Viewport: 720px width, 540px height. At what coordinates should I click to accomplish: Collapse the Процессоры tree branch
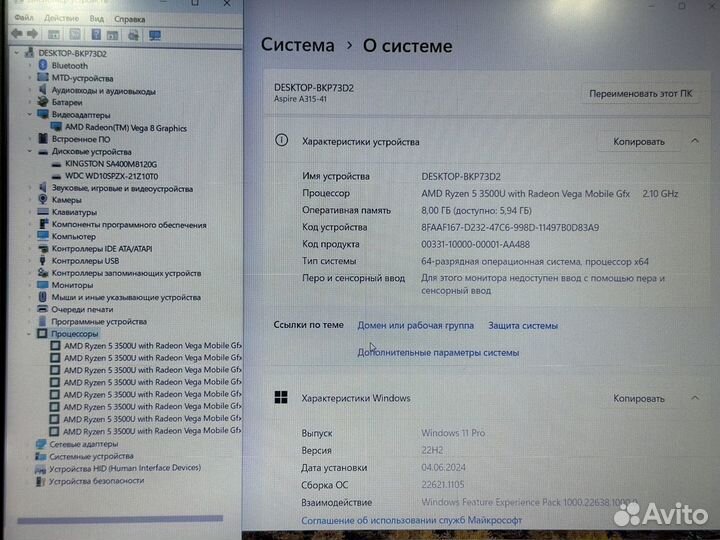(x=29, y=334)
